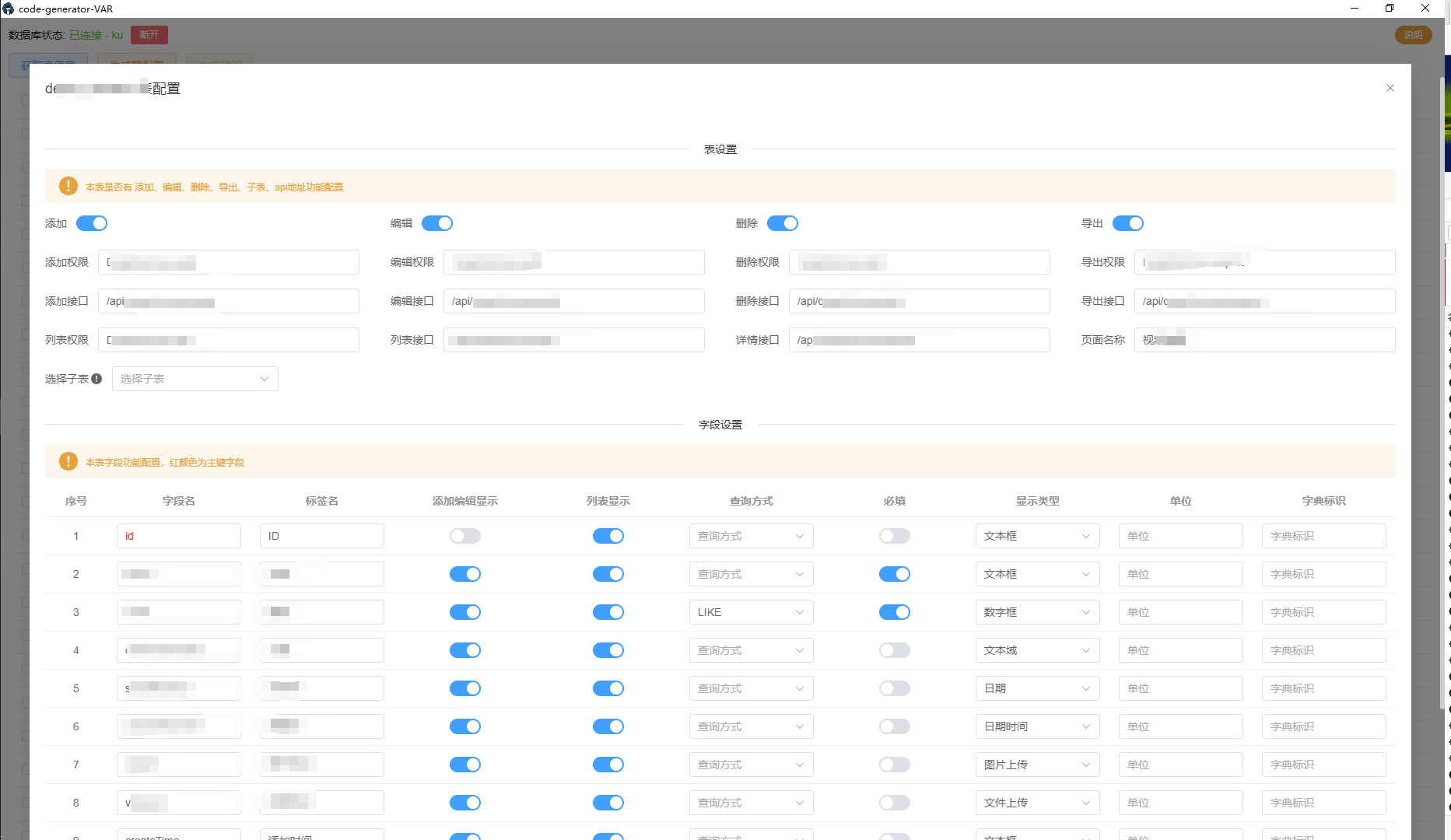The width and height of the screenshot is (1451, 840).
Task: Toggle the 添加 switch off
Action: (x=92, y=223)
